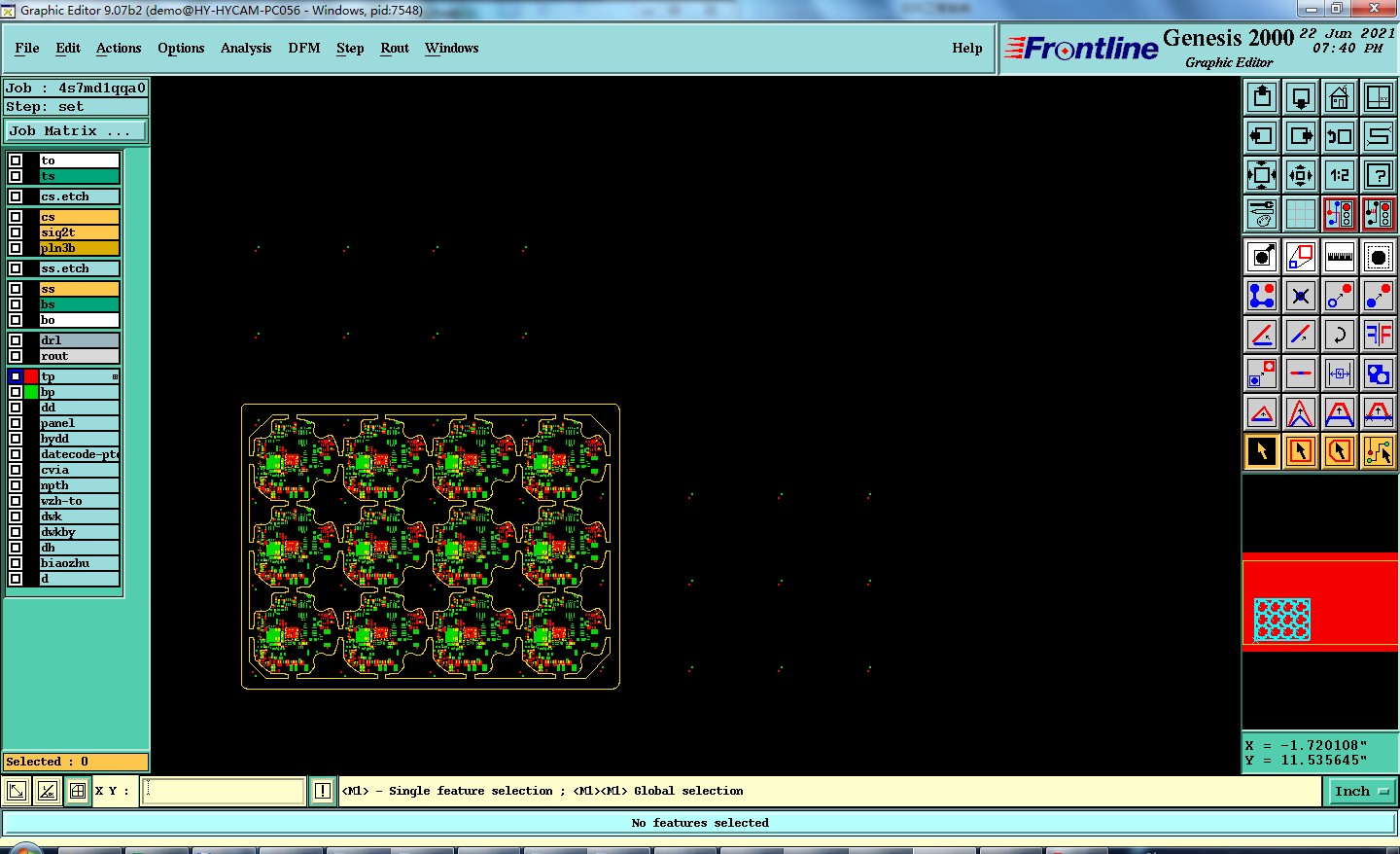Click the delete feature X icon
This screenshot has width=1400, height=854.
1301,296
